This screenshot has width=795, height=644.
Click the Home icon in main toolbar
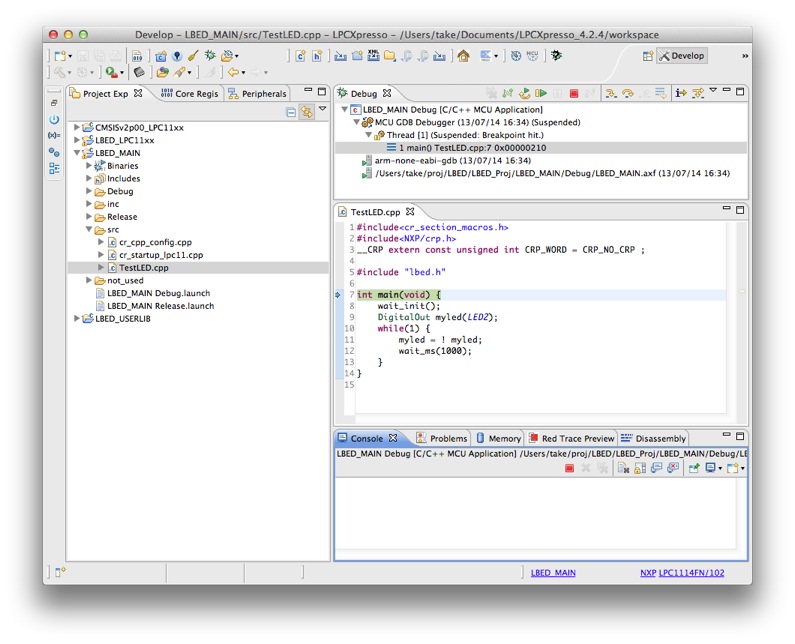click(463, 56)
